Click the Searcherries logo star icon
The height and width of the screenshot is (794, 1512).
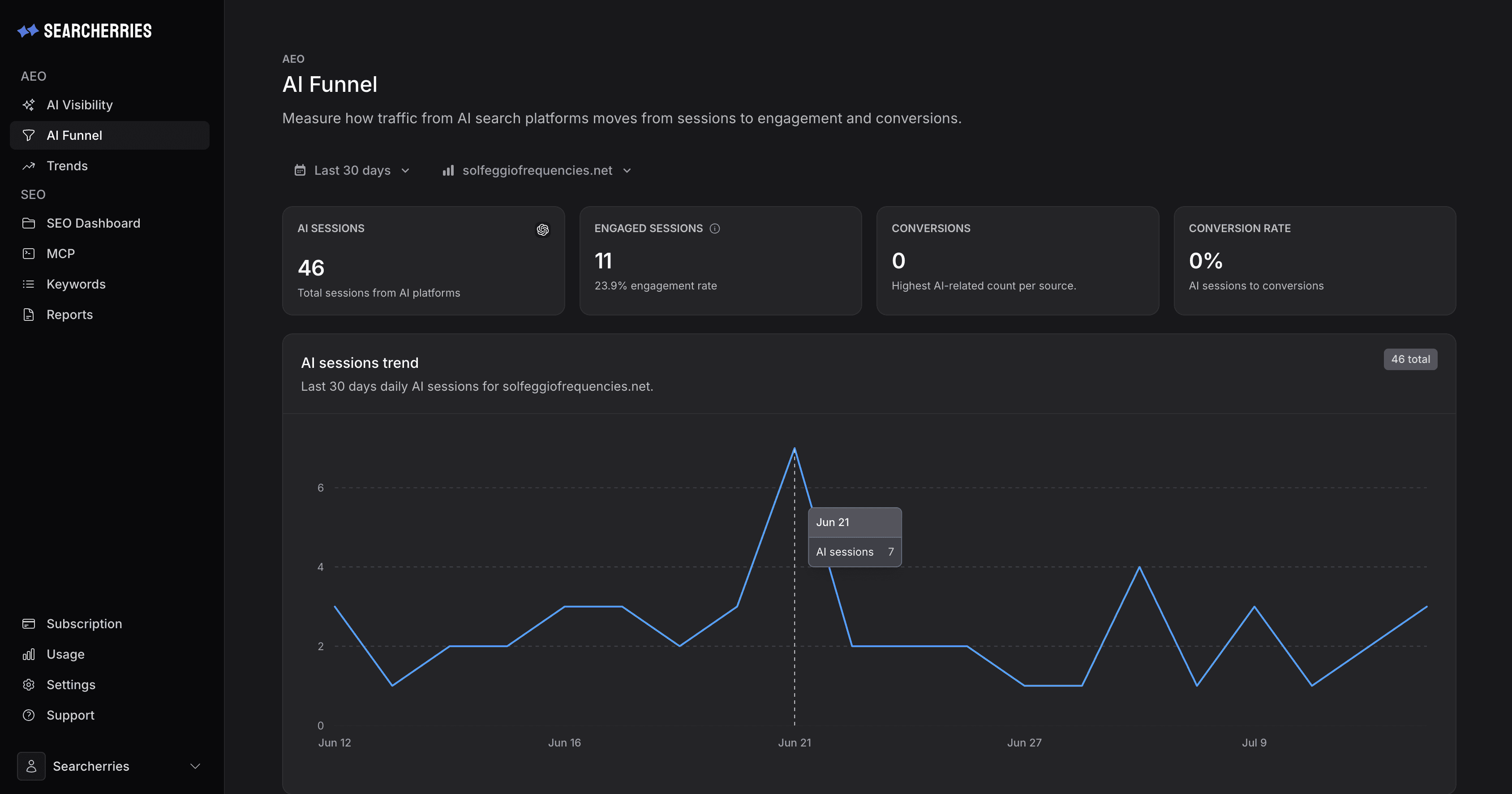click(x=28, y=30)
